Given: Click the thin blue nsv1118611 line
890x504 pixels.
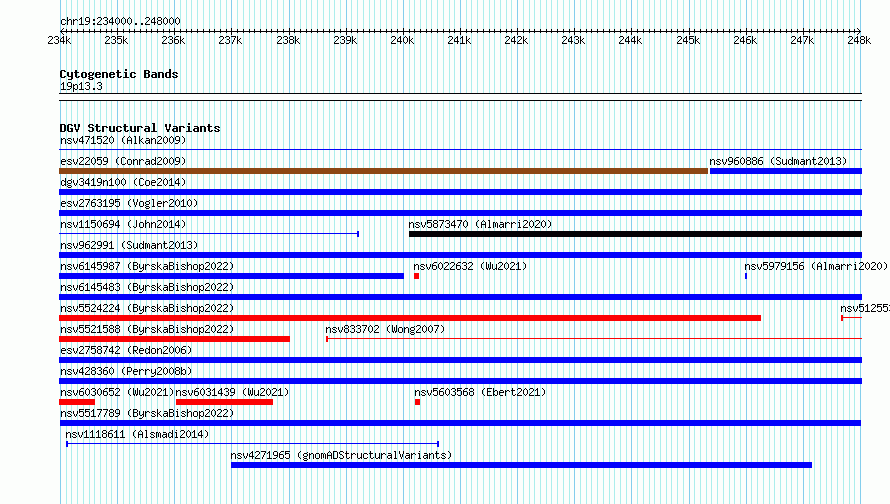Looking at the screenshot, I should coord(253,444).
